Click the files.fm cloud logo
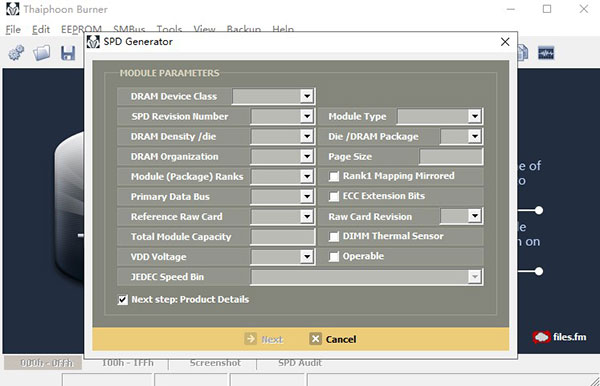Screen dimensions: 600x386 pos(541,337)
